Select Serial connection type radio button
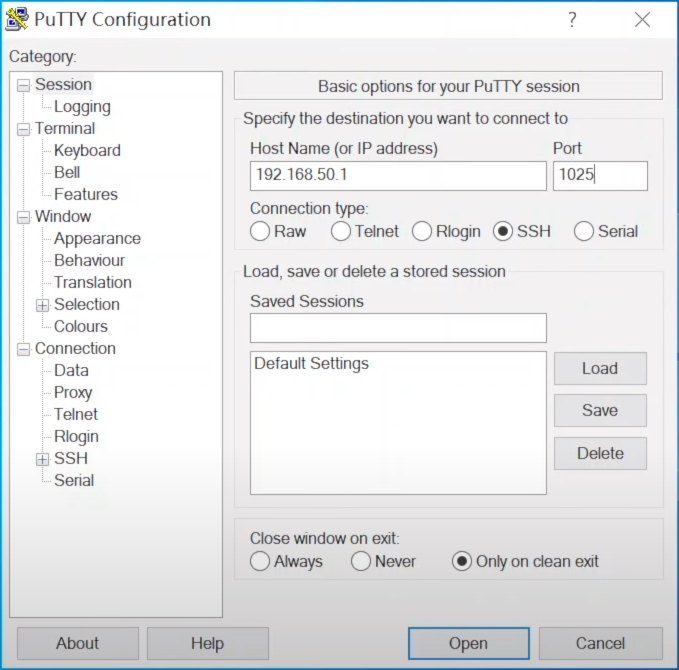Screen dimensions: 679x670 (x=584, y=231)
